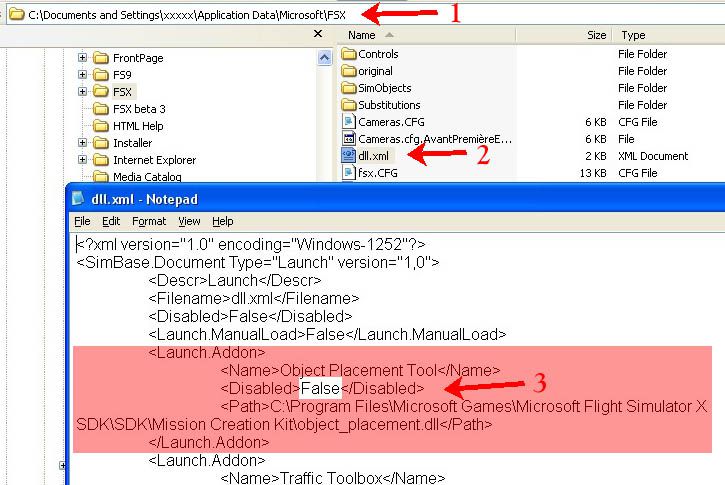The width and height of the screenshot is (725, 485).
Task: Click the Controls folder icon
Action: pos(349,54)
